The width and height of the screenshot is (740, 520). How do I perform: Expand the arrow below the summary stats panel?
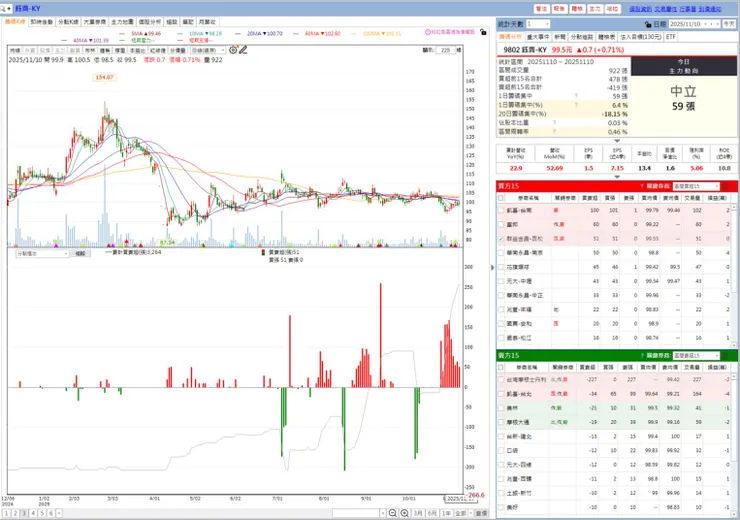coord(617,141)
